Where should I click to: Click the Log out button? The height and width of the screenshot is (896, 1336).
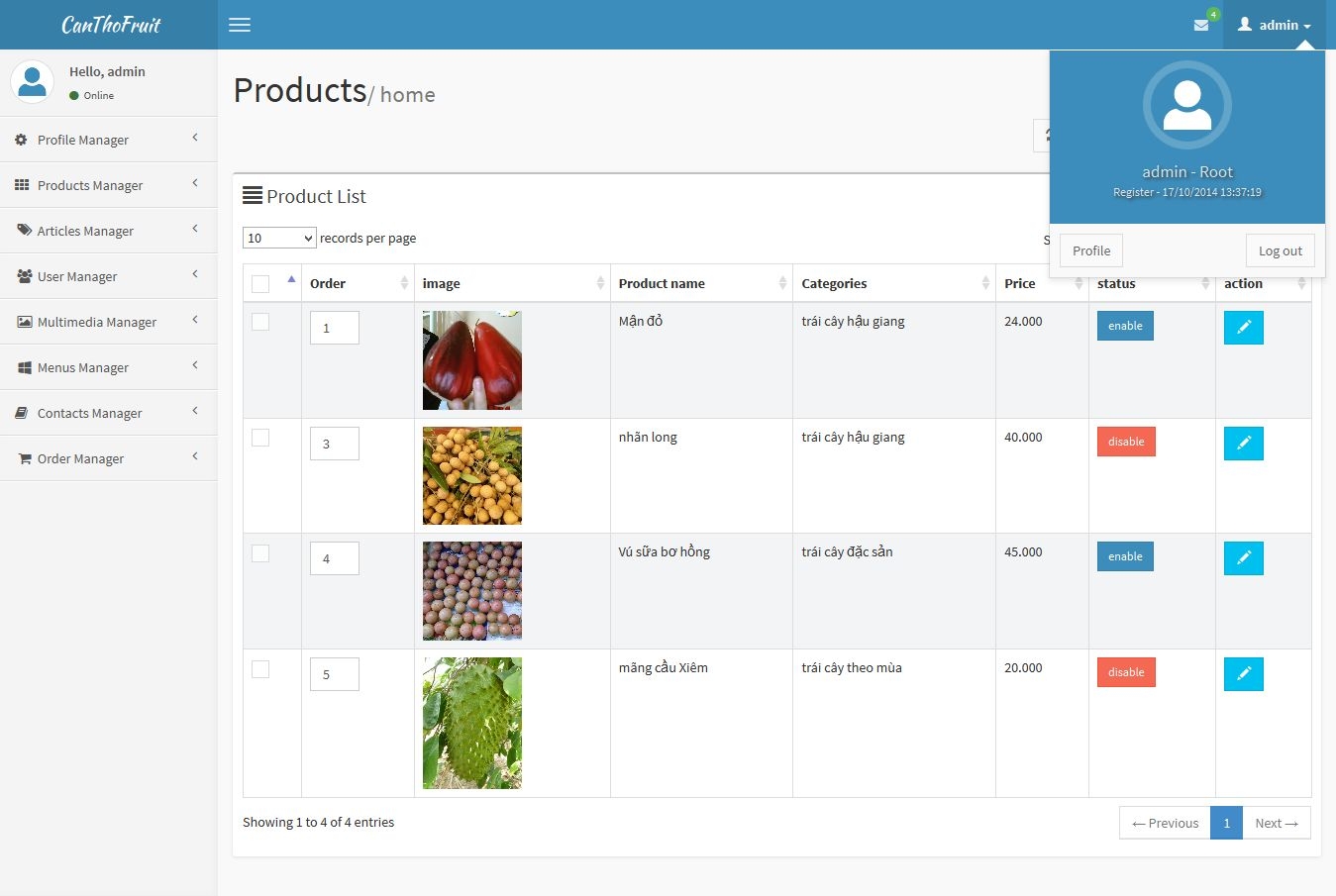pos(1281,250)
